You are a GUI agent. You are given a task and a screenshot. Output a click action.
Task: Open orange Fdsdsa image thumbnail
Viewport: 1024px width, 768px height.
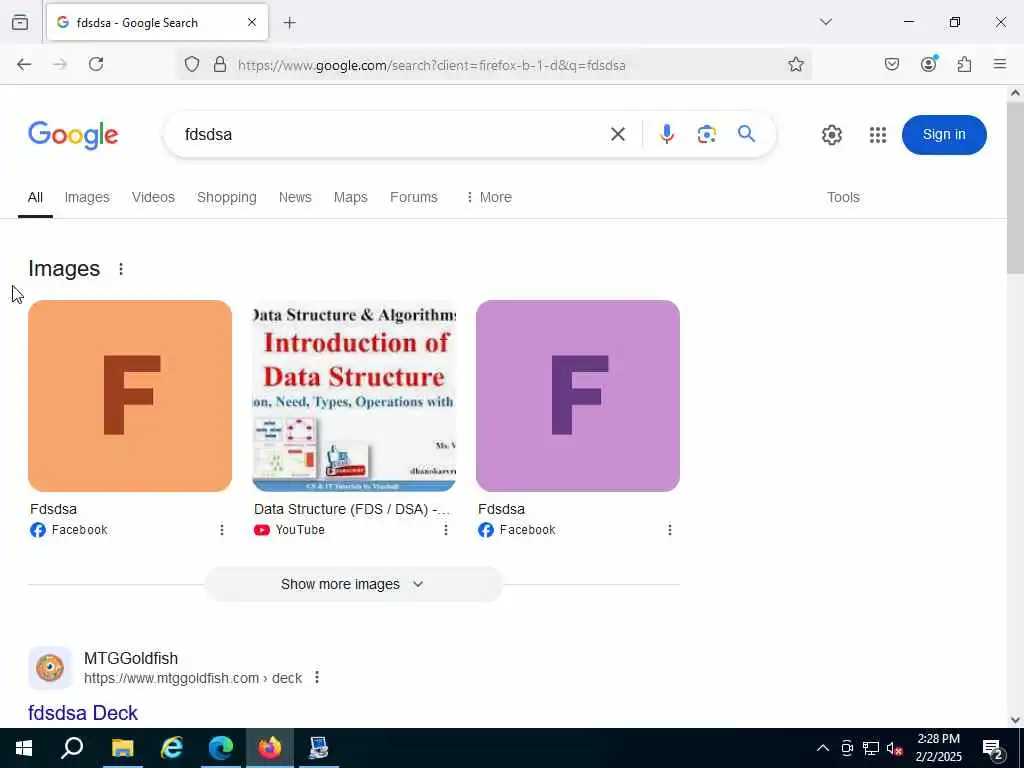tap(130, 396)
